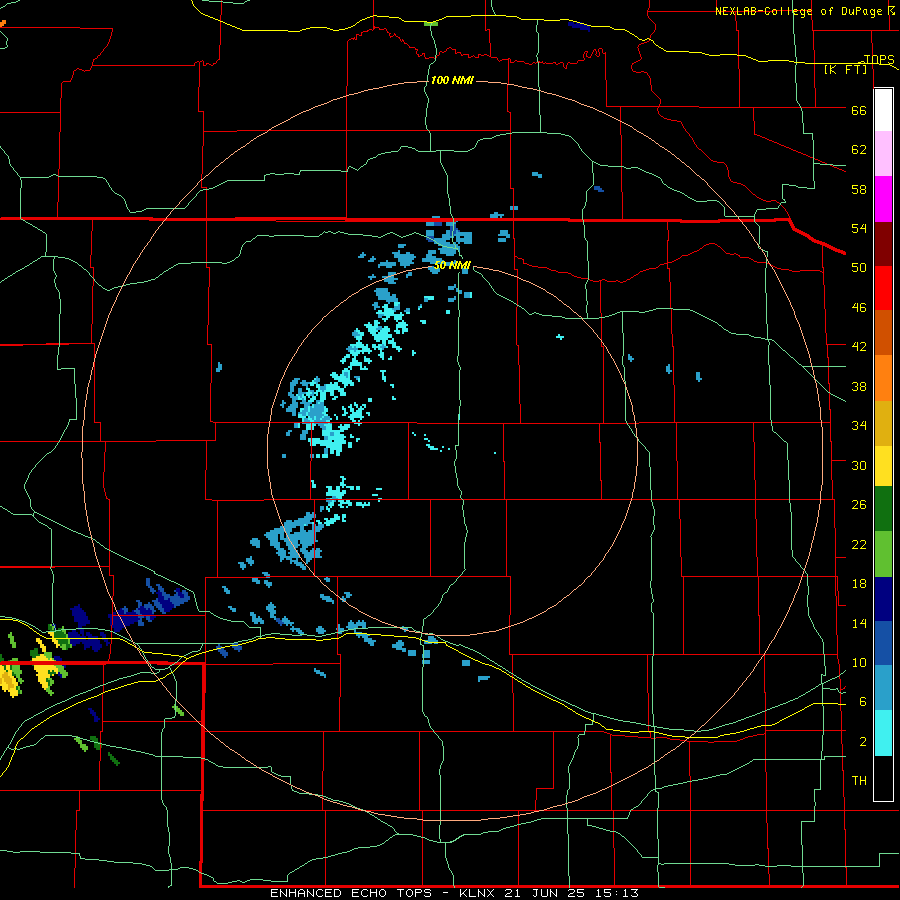900x900 pixels.
Task: Click the '34' legend value
Action: [x=859, y=426]
